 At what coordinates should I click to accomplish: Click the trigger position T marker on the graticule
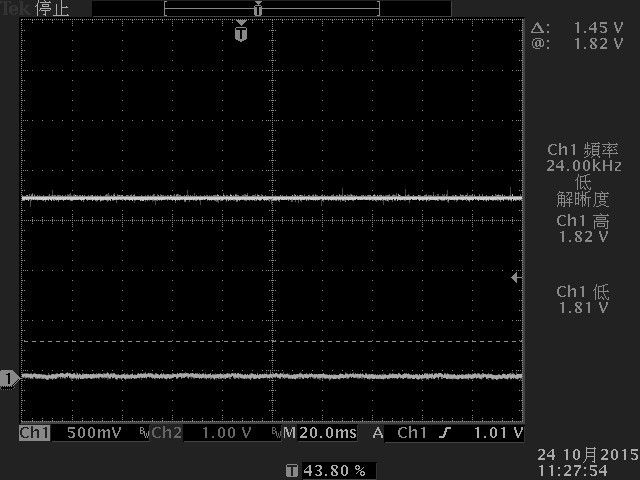pos(241,31)
